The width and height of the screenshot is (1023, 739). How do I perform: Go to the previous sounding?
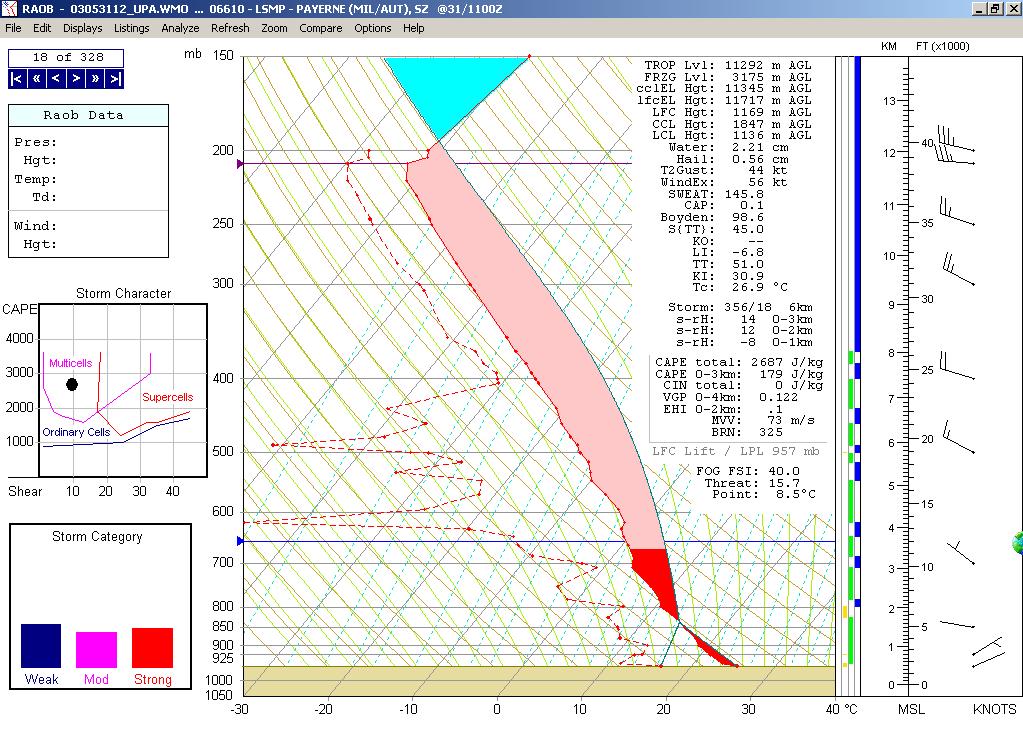click(x=56, y=79)
